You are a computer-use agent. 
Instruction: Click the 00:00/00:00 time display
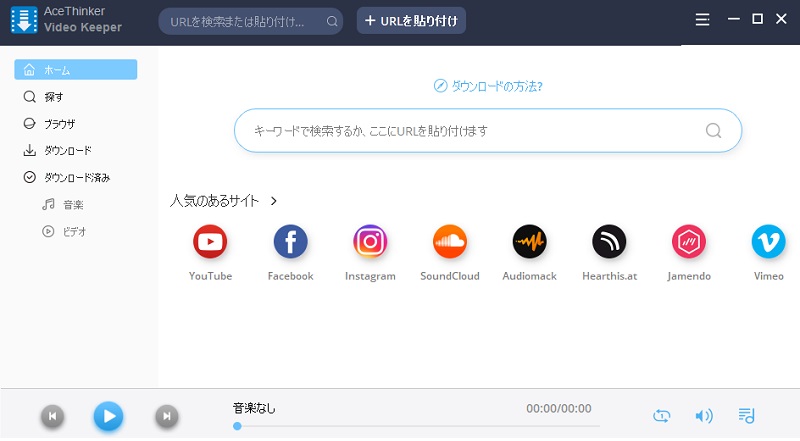[x=559, y=408]
